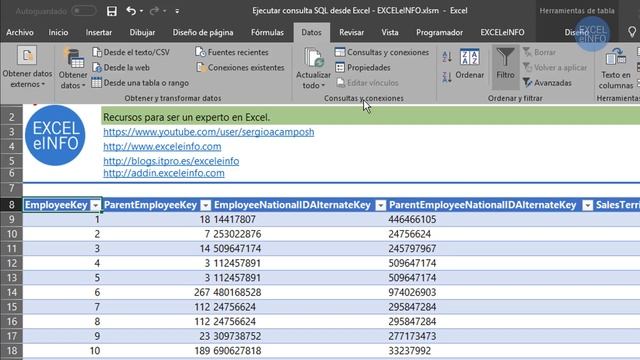This screenshot has height=360, width=640.
Task: Open the Ordenar dialog
Action: coord(469,63)
